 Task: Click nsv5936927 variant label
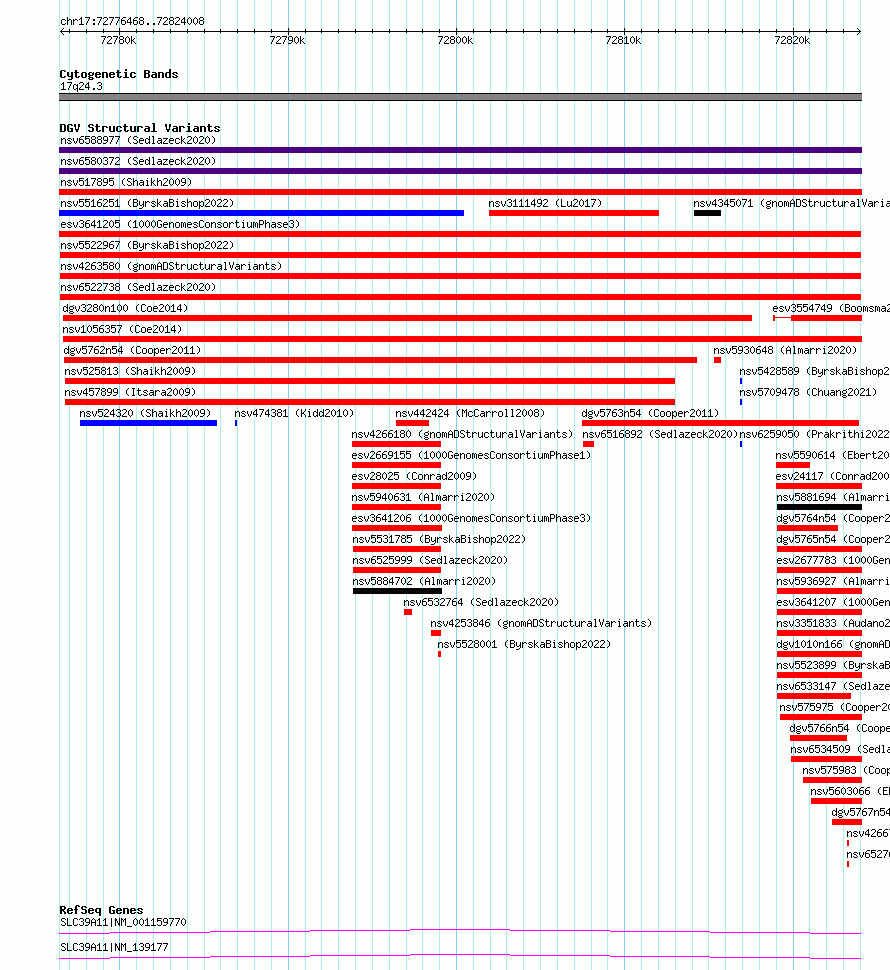(833, 582)
